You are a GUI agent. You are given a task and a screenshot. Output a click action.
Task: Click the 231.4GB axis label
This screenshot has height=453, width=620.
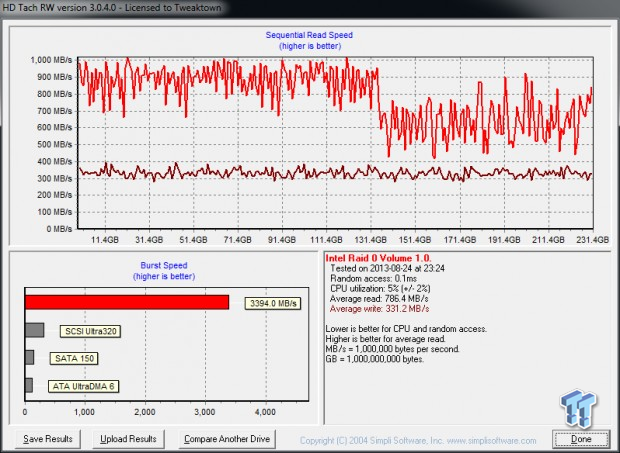pyautogui.click(x=592, y=240)
